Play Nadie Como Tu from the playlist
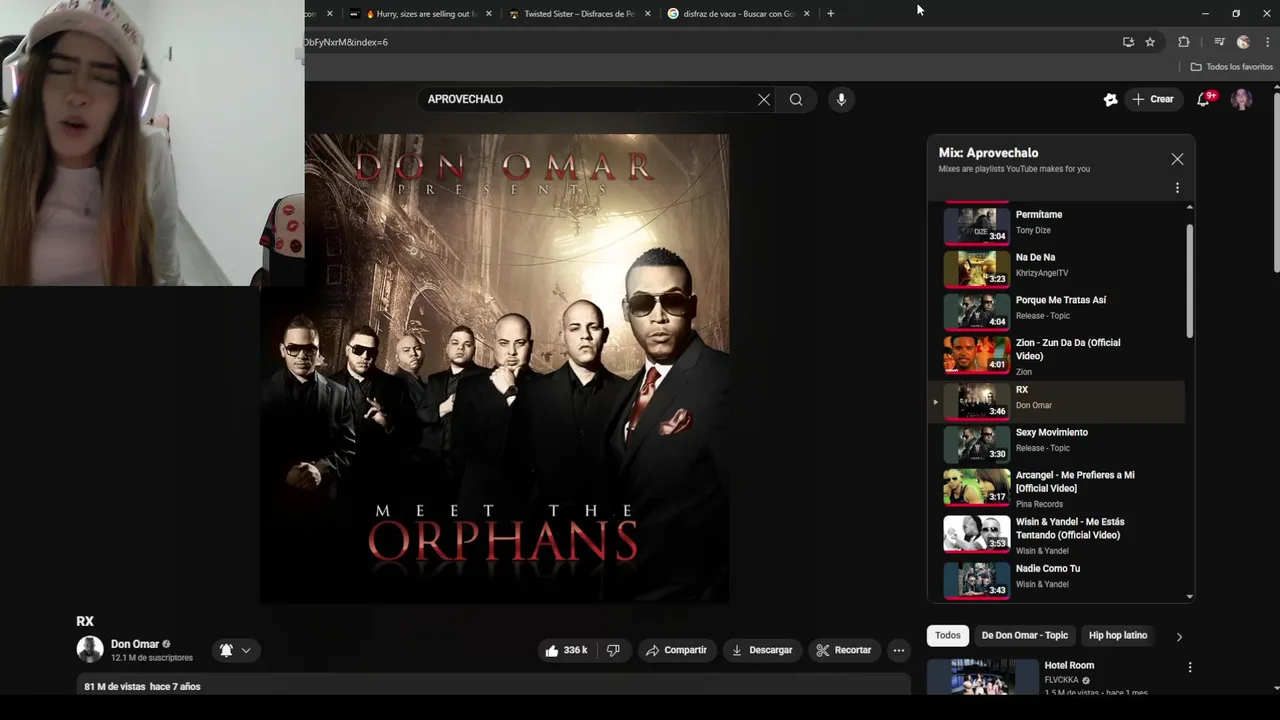This screenshot has width=1280, height=720. click(x=1057, y=580)
